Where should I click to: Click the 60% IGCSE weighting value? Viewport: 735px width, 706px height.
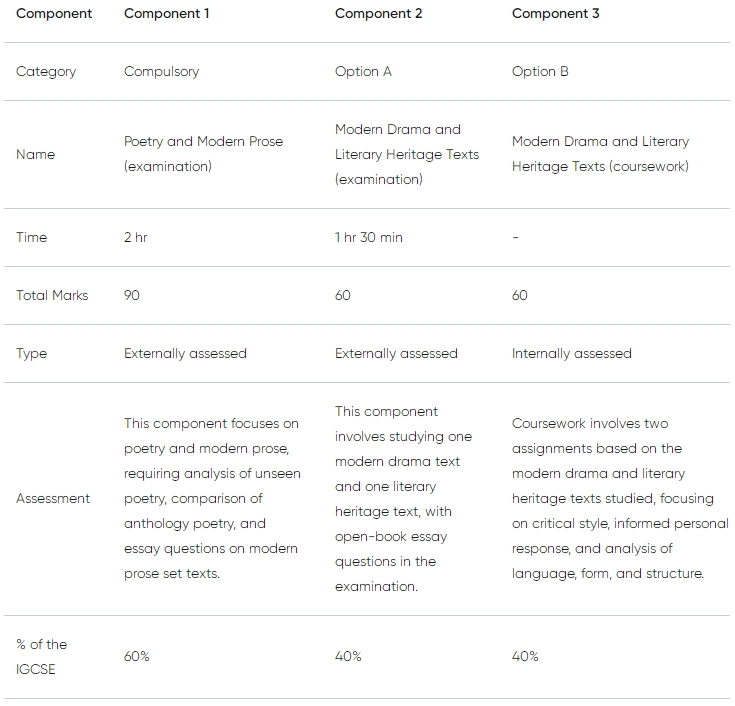click(136, 656)
